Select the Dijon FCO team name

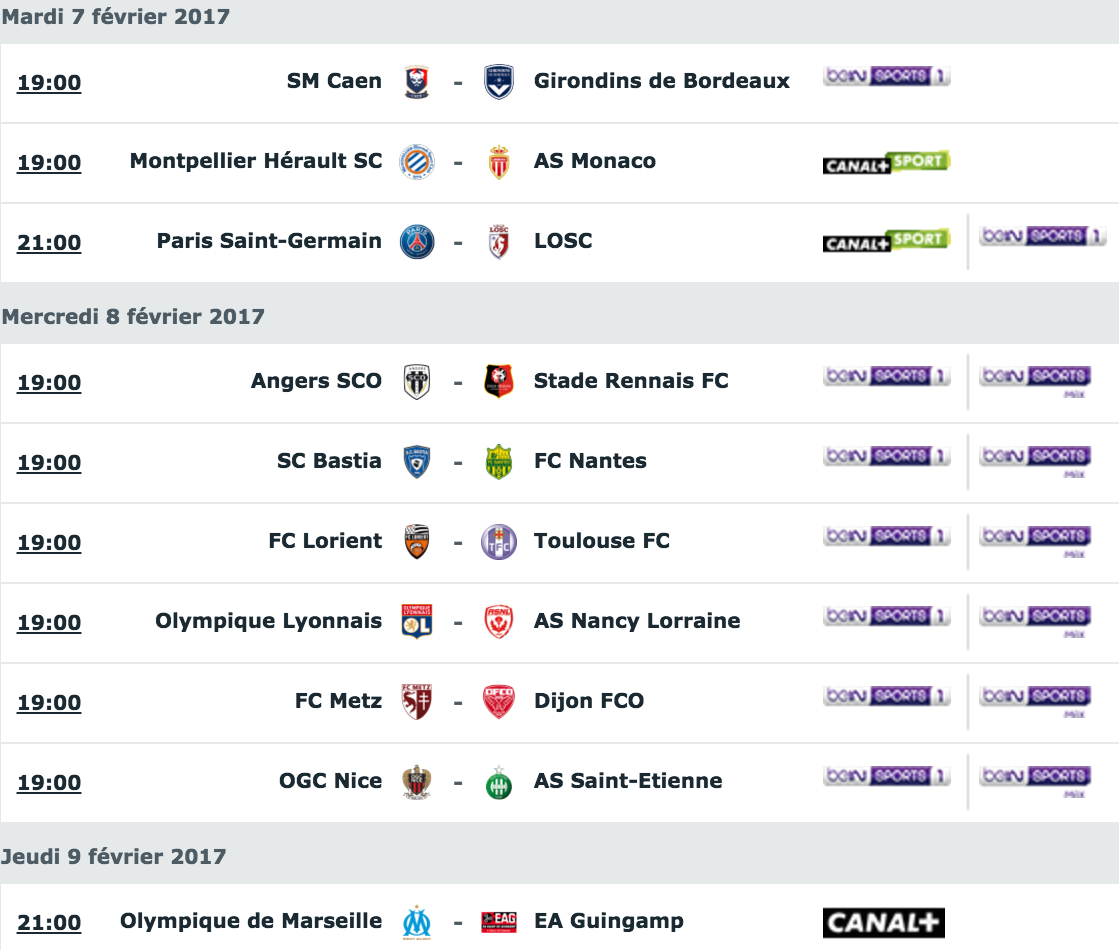pos(589,701)
